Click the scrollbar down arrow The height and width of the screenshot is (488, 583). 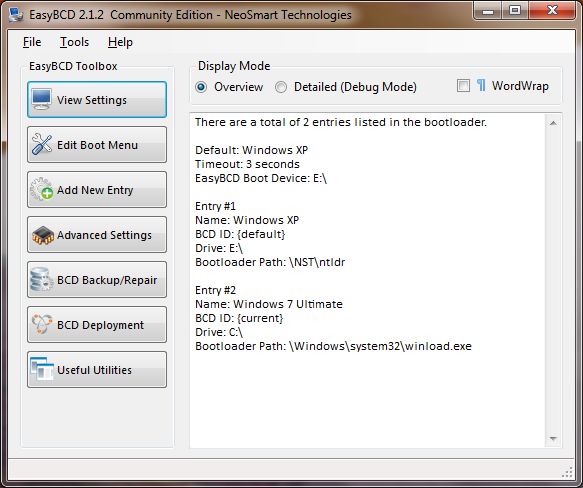pos(553,439)
